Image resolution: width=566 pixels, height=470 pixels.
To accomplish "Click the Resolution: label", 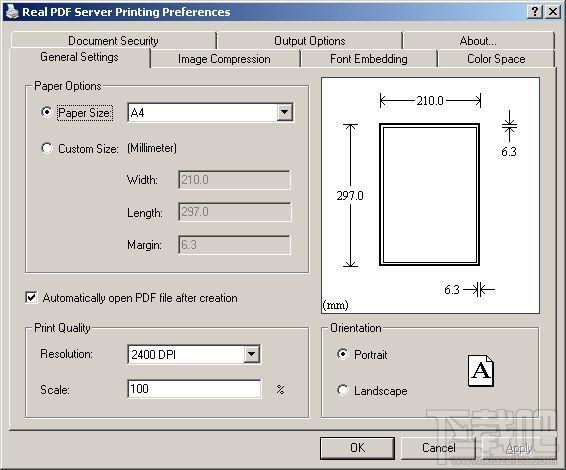I will [x=66, y=354].
